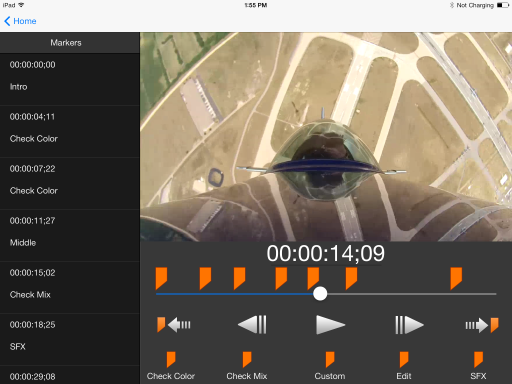The image size is (512, 384).
Task: Select Check Mix marker at 00:00:15;02
Action: click(x=70, y=287)
